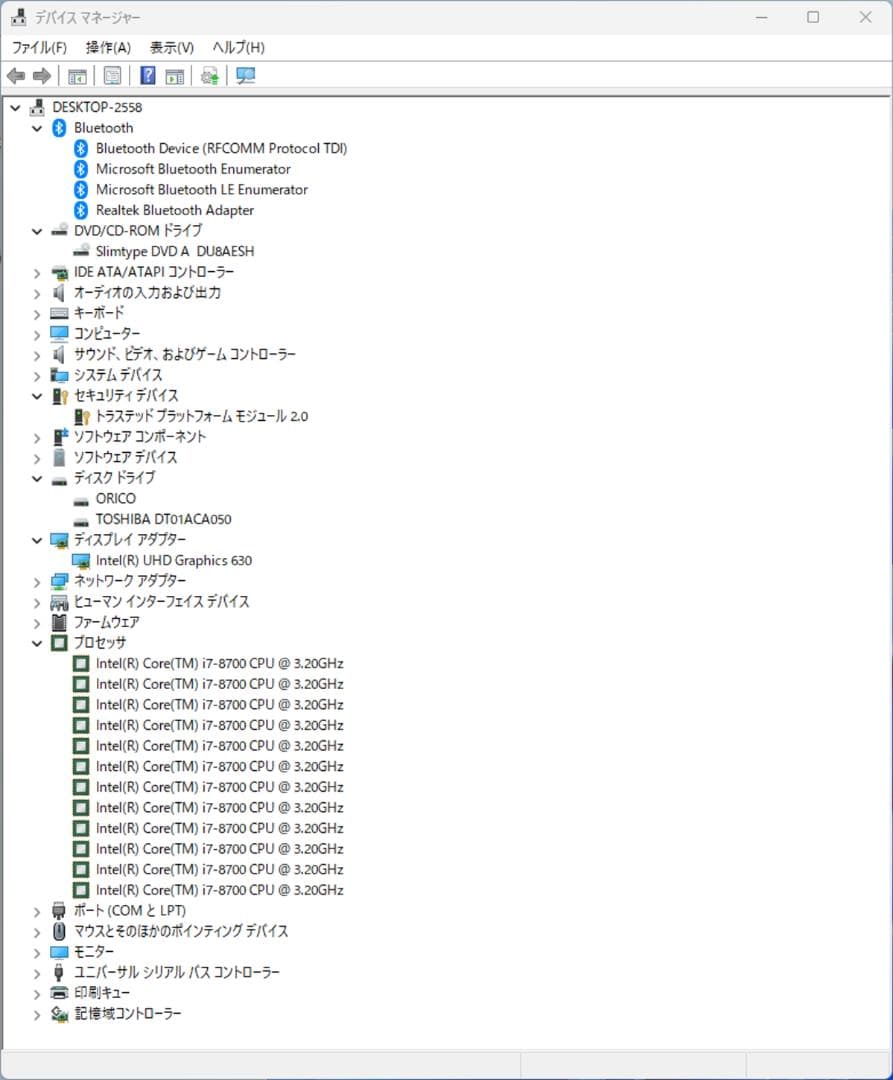The image size is (893, 1080).
Task: Open the 表示(V) menu
Action: pos(170,47)
